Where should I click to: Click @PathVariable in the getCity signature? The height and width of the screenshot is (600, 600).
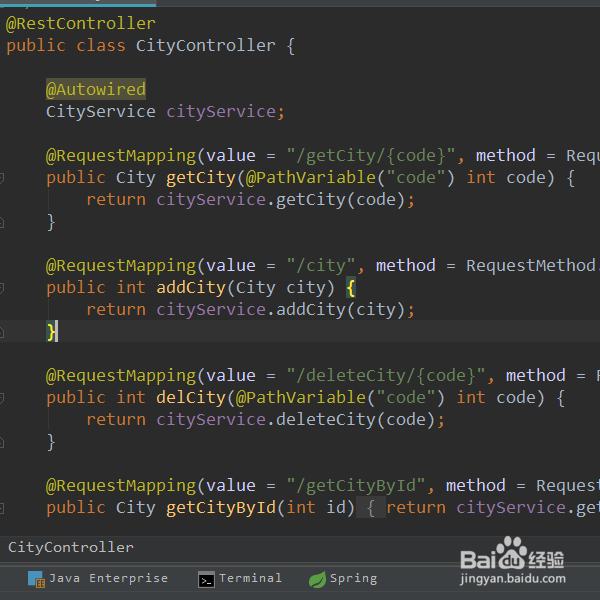311,178
